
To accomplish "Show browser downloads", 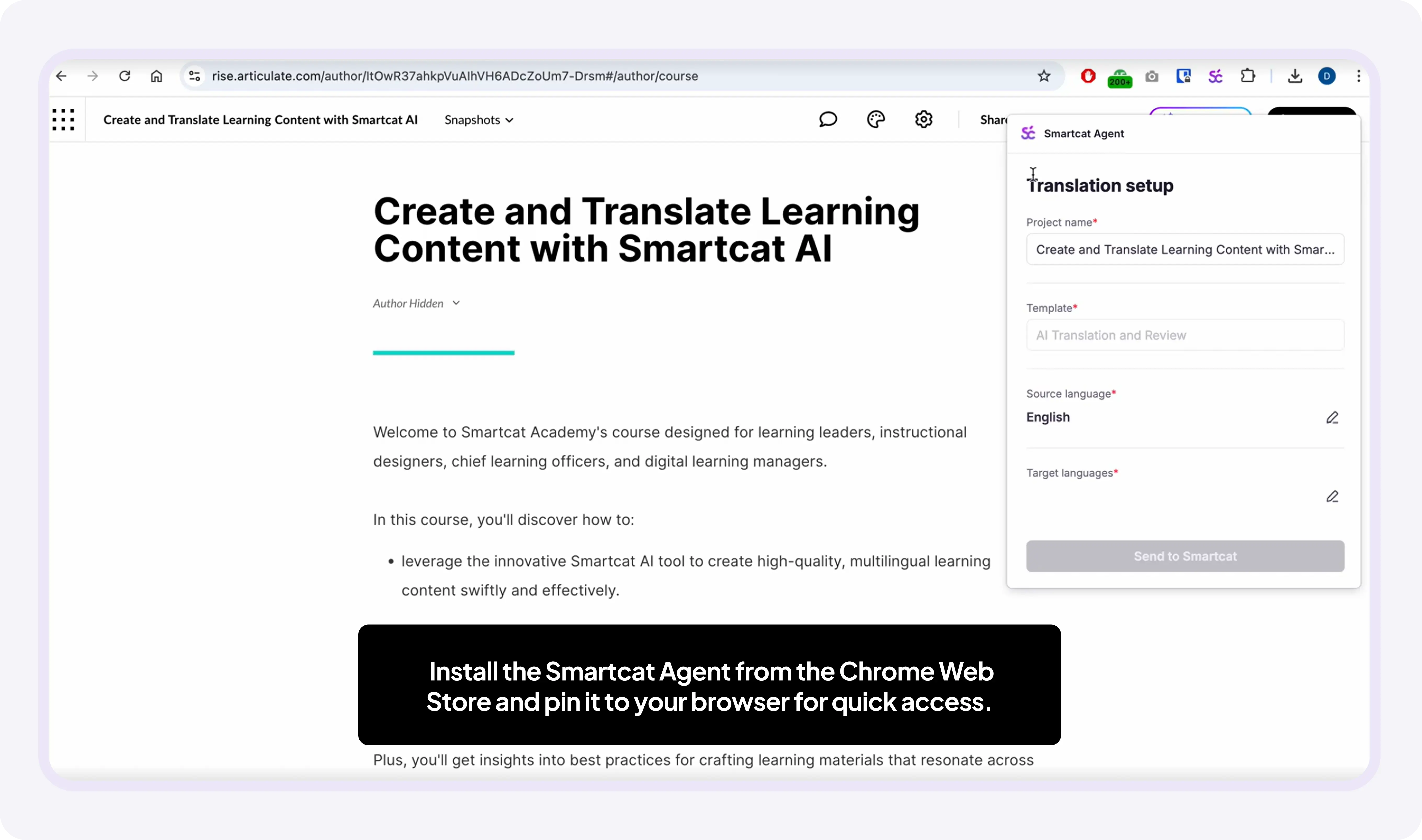I will [1295, 76].
